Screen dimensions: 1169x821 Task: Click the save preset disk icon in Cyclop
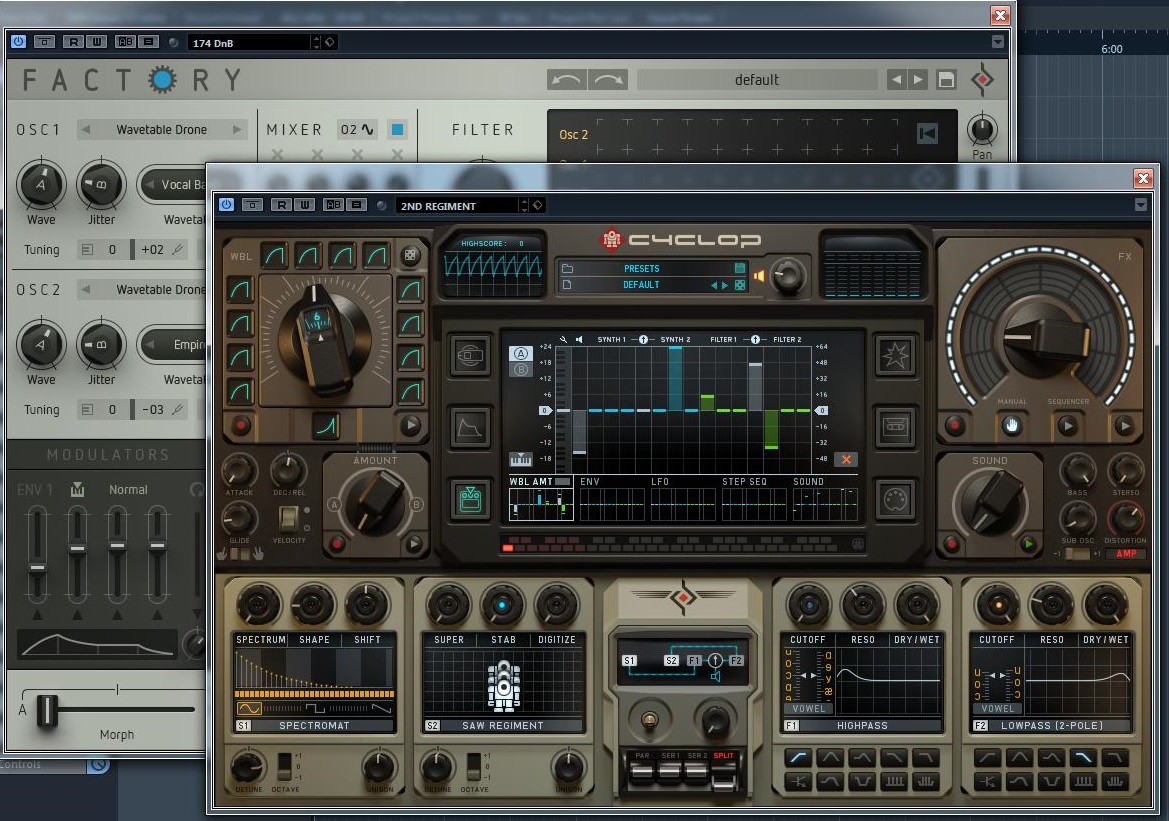coord(740,268)
